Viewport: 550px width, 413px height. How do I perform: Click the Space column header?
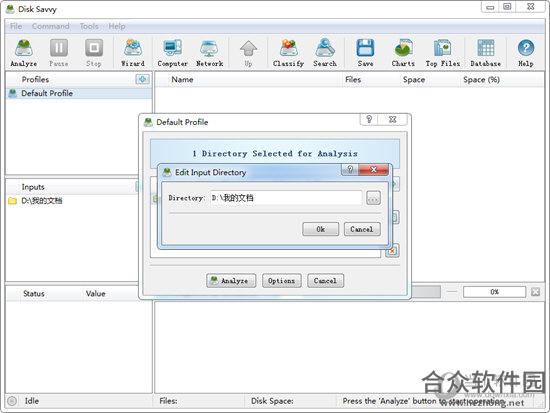[x=414, y=80]
